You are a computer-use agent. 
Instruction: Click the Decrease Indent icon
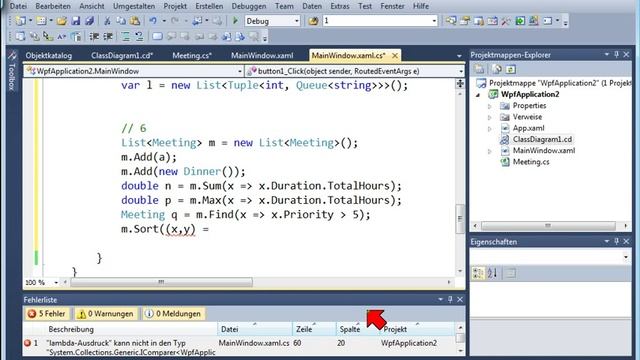94,37
